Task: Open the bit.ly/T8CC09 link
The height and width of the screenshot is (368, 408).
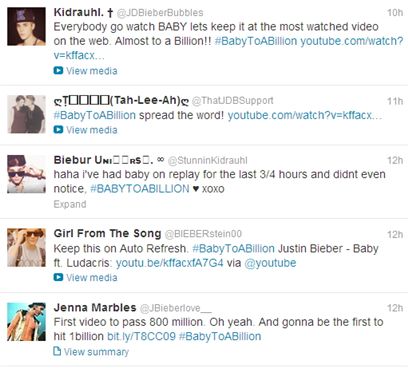Action: pos(141,336)
